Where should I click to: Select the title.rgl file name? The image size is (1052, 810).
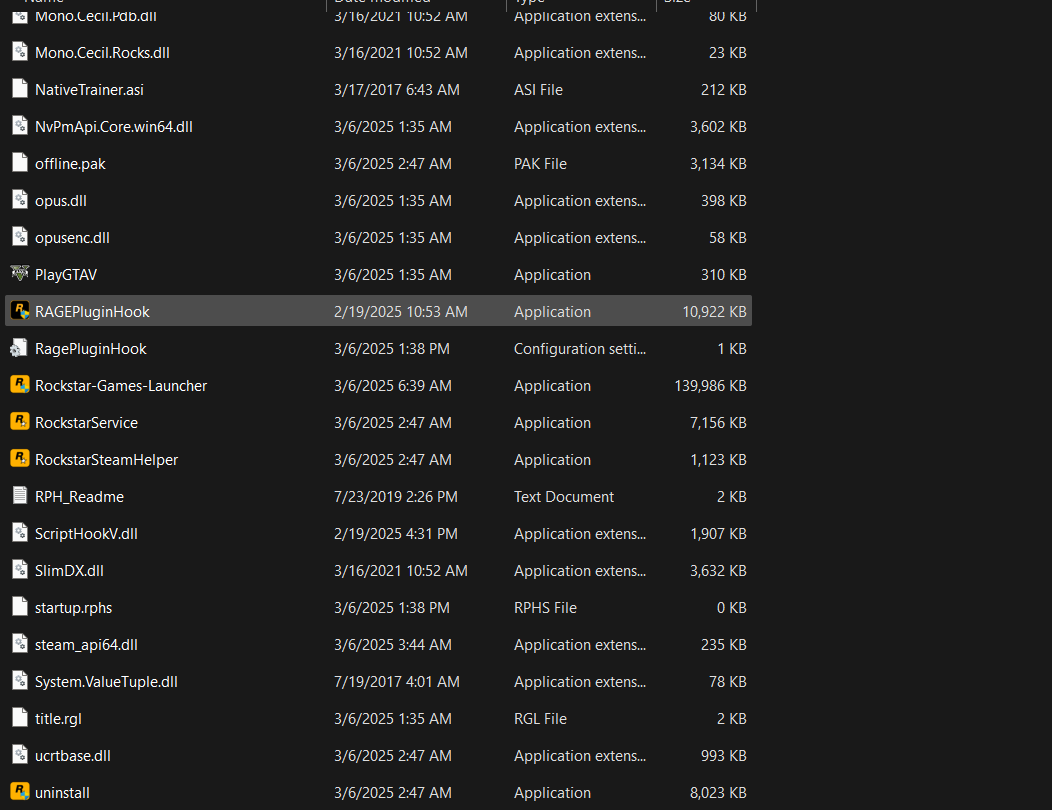pos(58,719)
